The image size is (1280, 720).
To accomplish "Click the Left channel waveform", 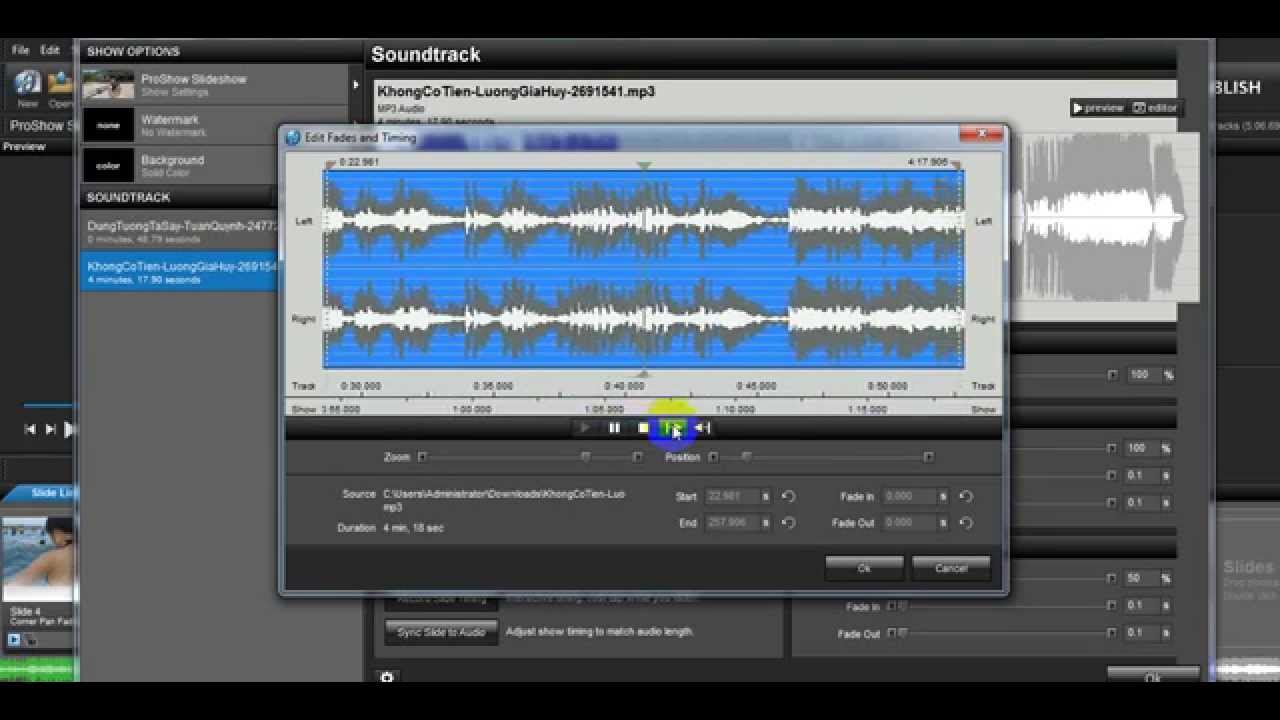I will click(x=643, y=220).
